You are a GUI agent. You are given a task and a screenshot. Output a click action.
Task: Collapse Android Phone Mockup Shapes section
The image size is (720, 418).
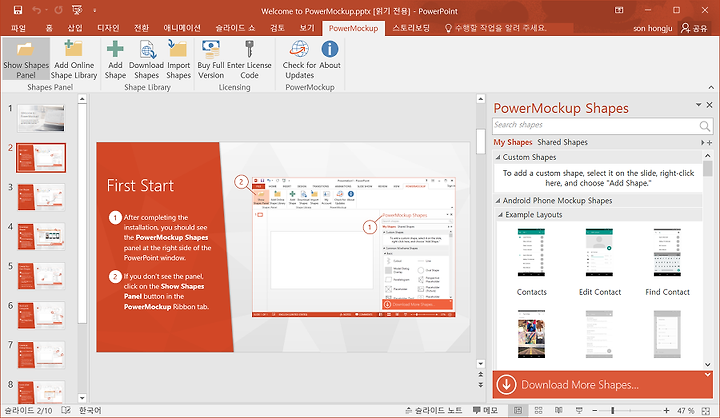(498, 201)
